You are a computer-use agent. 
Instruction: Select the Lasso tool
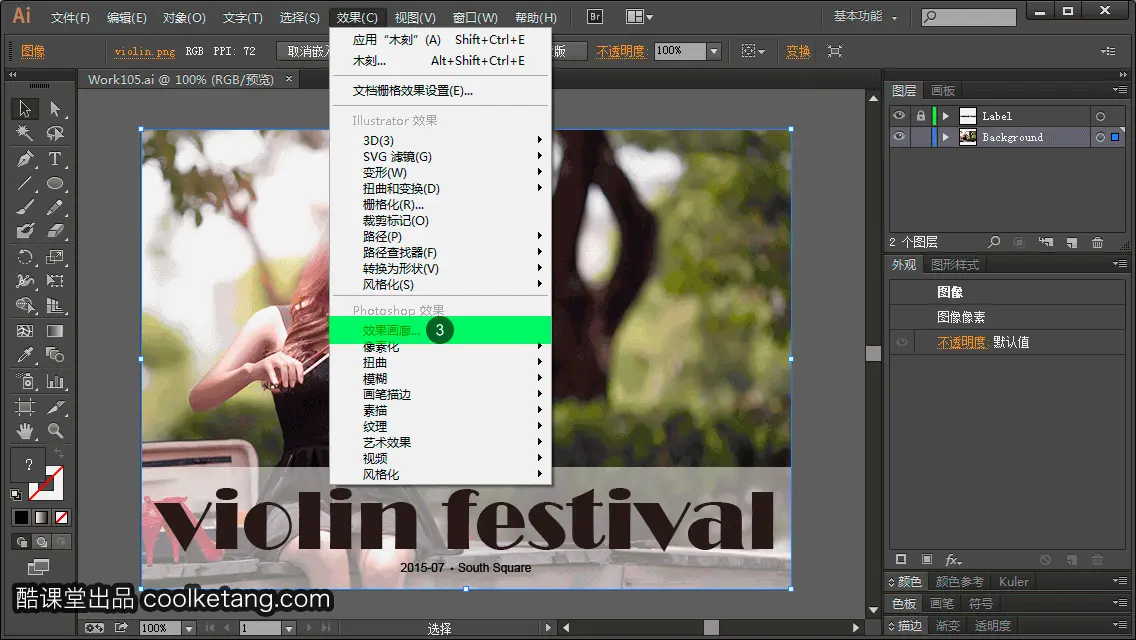click(55, 133)
